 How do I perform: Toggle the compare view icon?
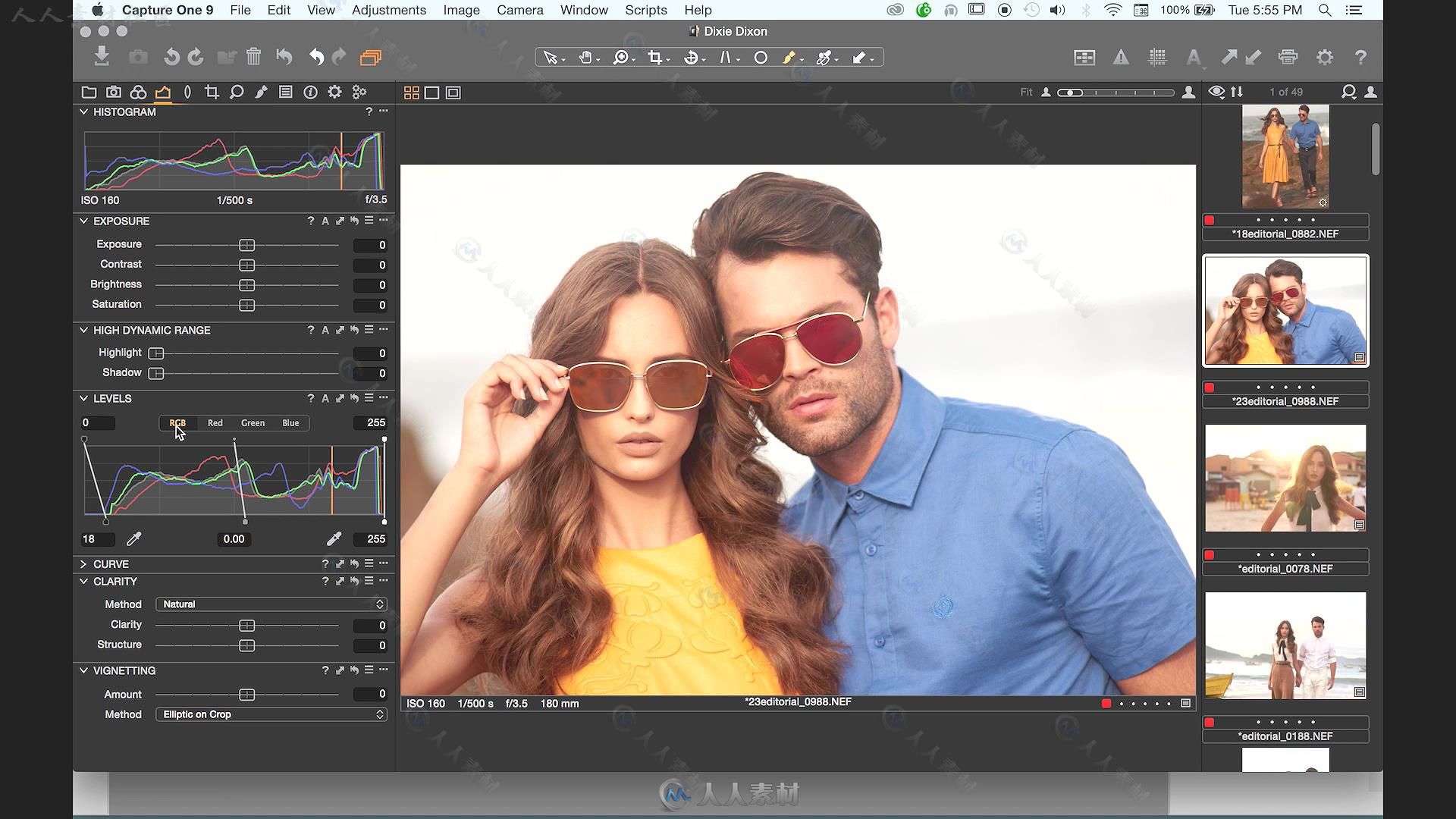coord(453,92)
